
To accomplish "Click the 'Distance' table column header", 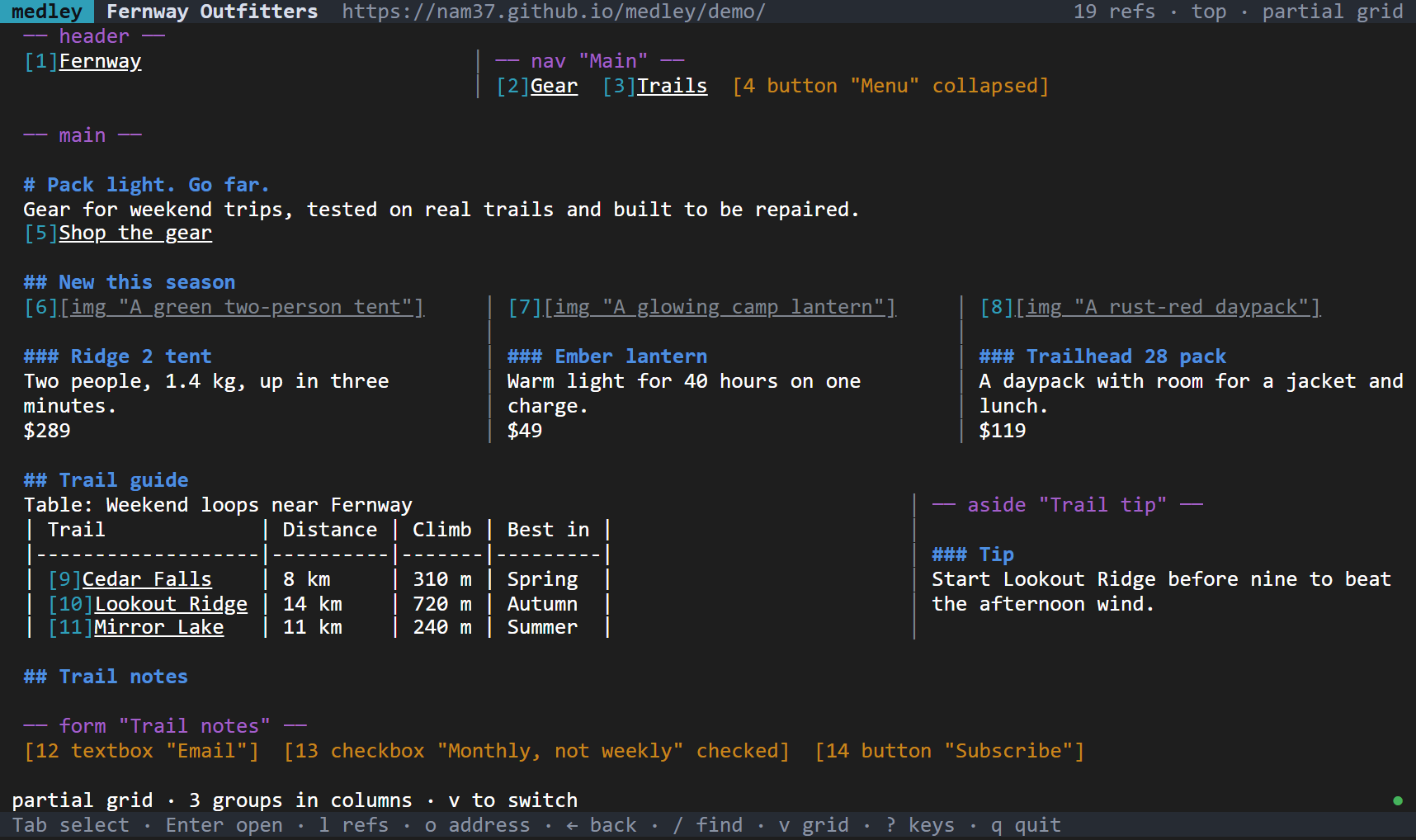I will (330, 530).
